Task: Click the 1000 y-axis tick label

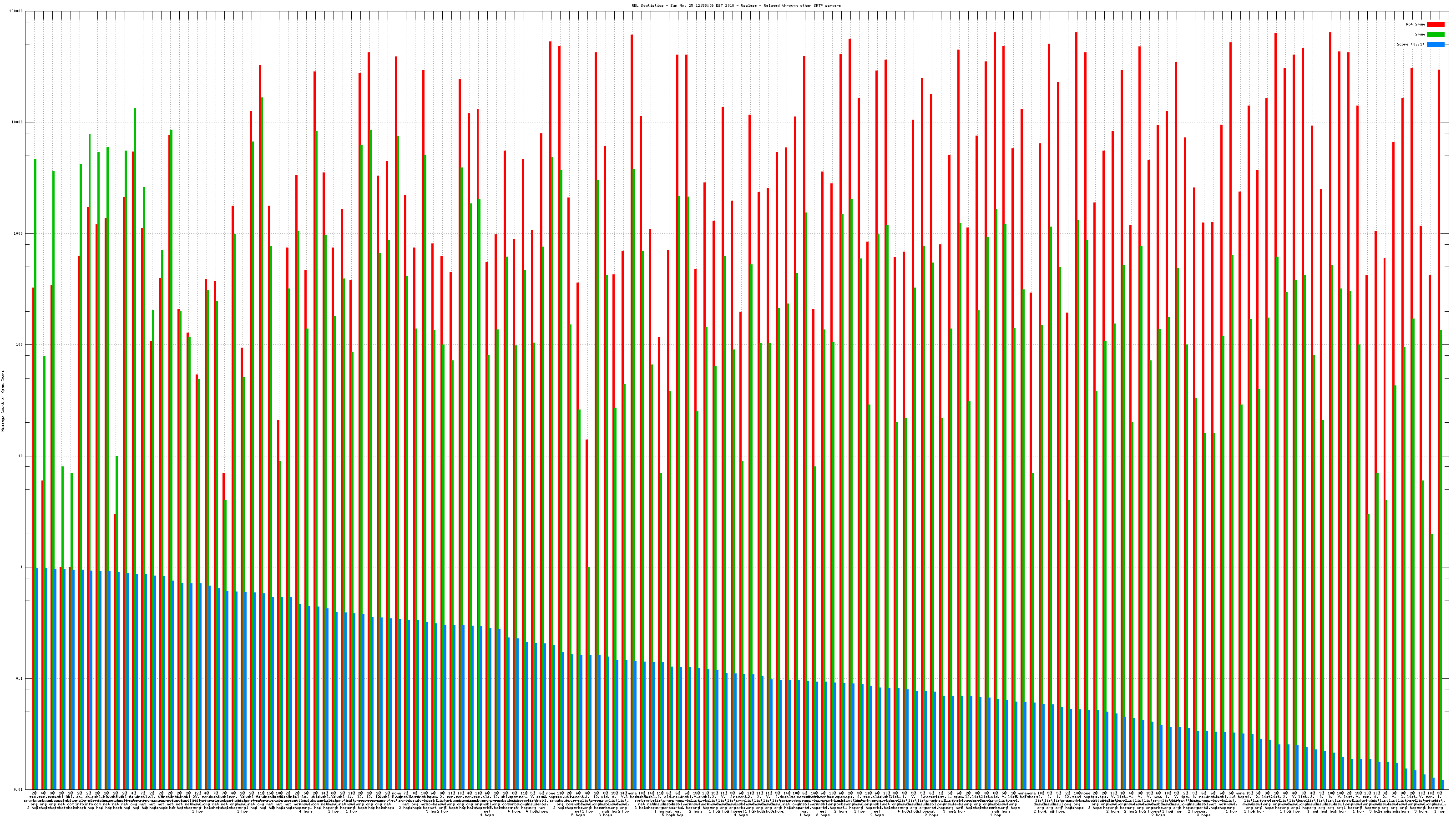Action: (18, 233)
